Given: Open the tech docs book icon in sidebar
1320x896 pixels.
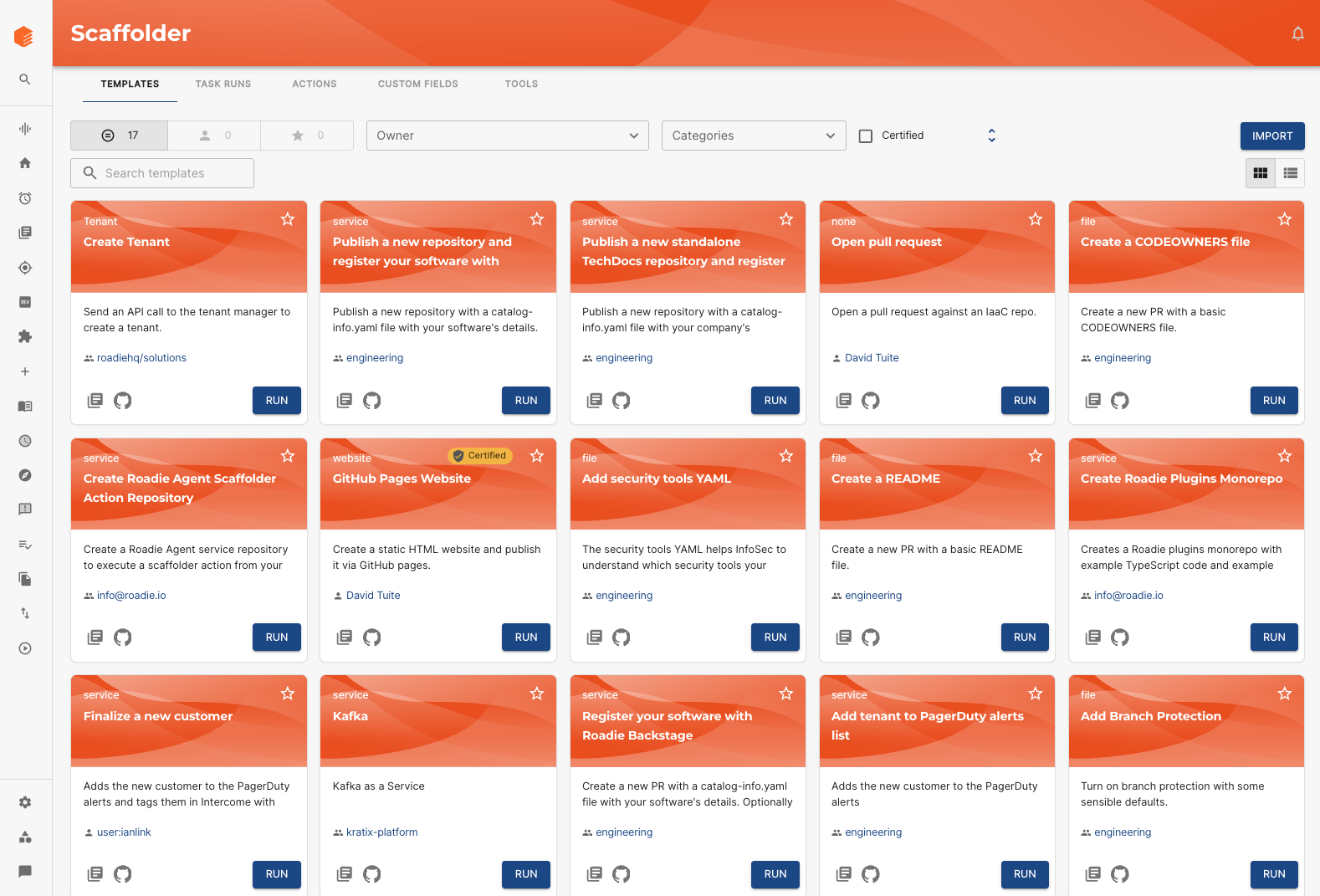Looking at the screenshot, I should point(25,406).
